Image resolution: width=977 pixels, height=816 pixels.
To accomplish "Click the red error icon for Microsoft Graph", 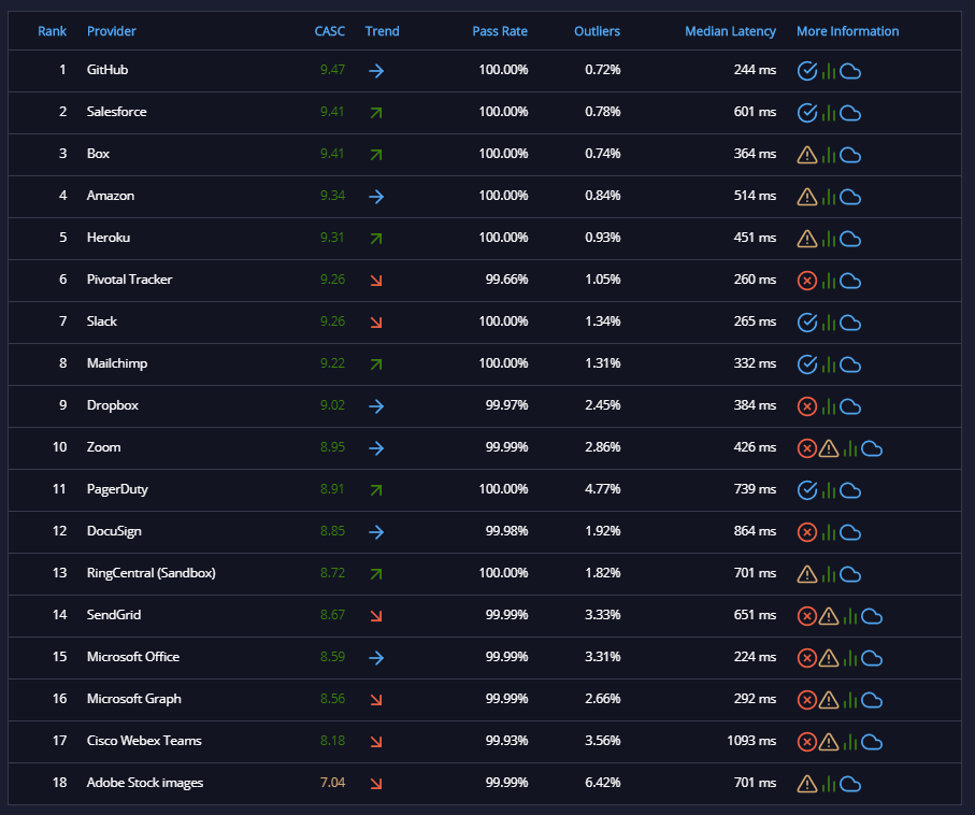I will (x=807, y=700).
